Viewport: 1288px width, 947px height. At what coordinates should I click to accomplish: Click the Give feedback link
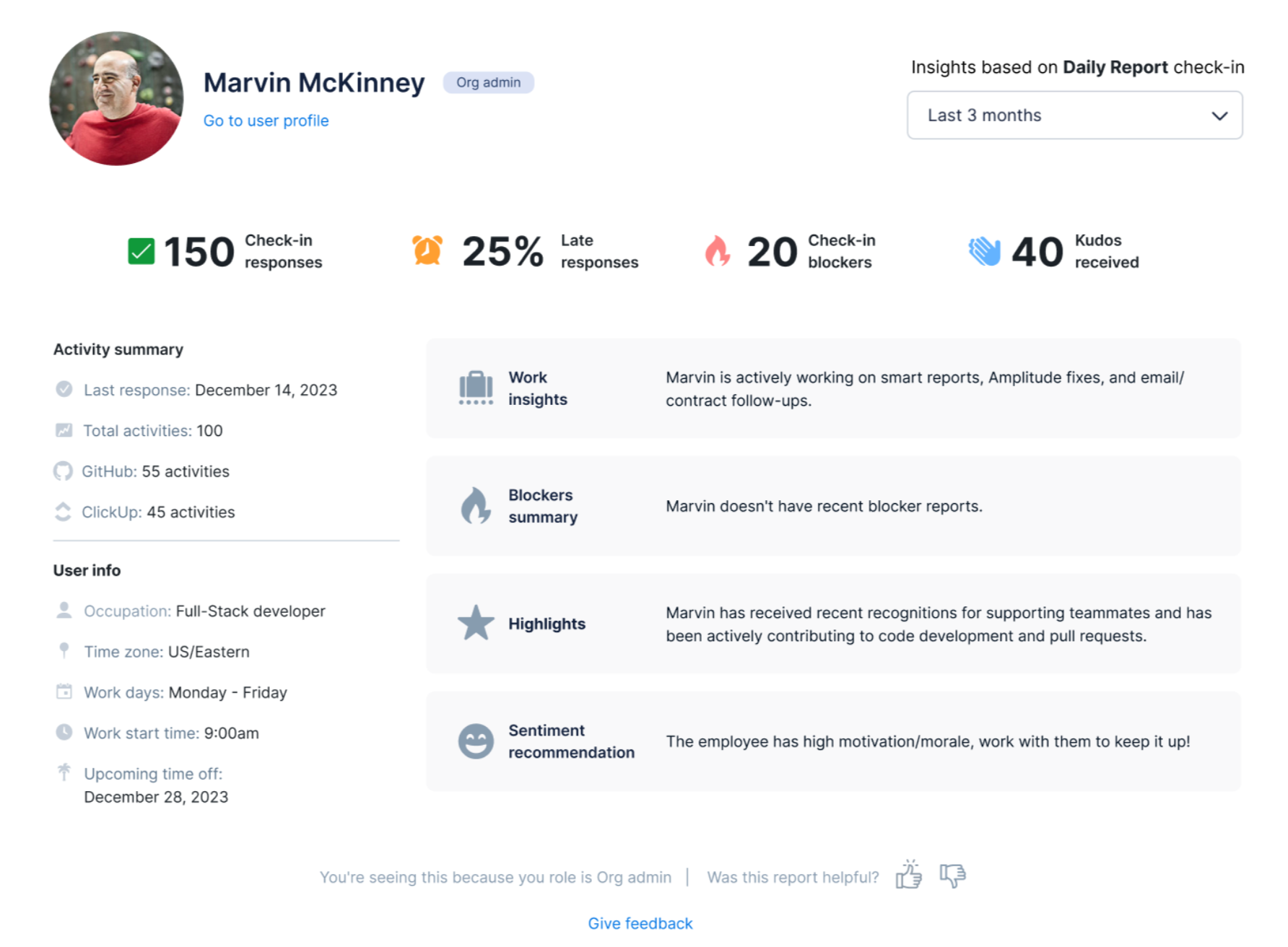640,923
